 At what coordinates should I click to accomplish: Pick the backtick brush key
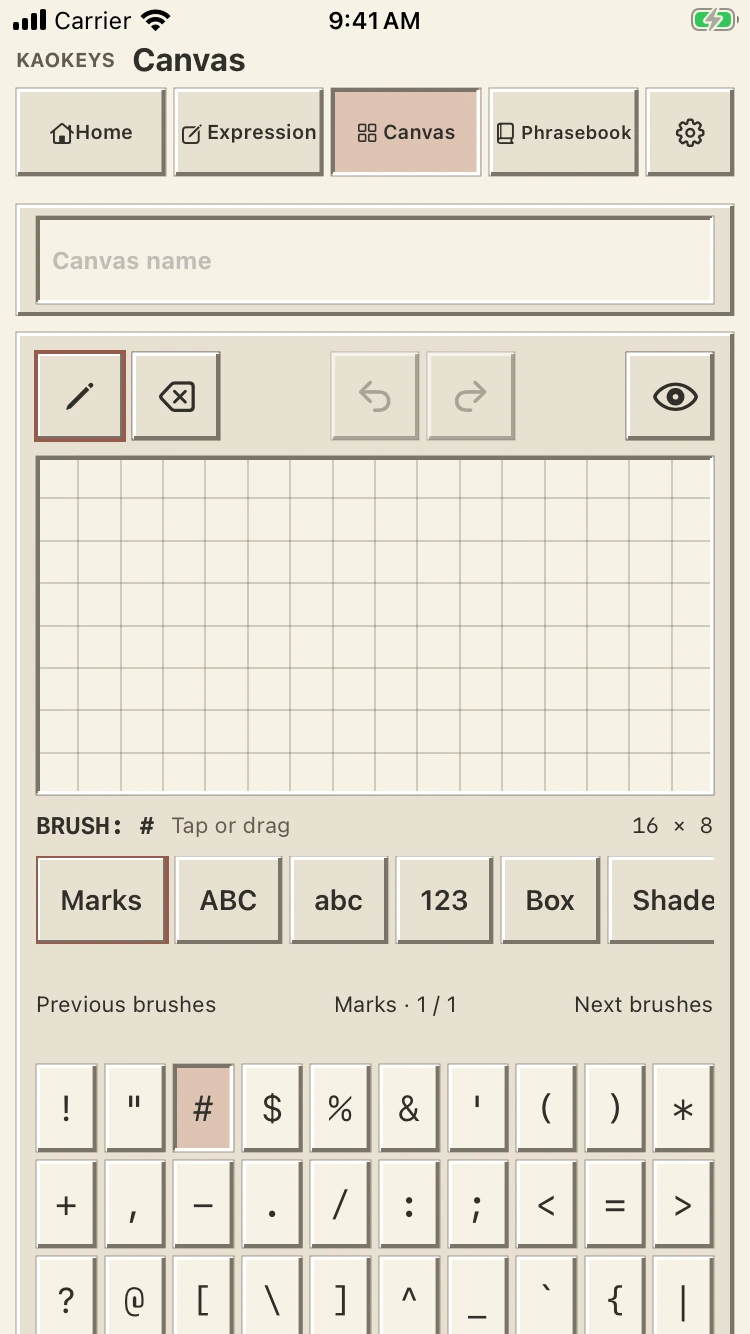pyautogui.click(x=546, y=1296)
